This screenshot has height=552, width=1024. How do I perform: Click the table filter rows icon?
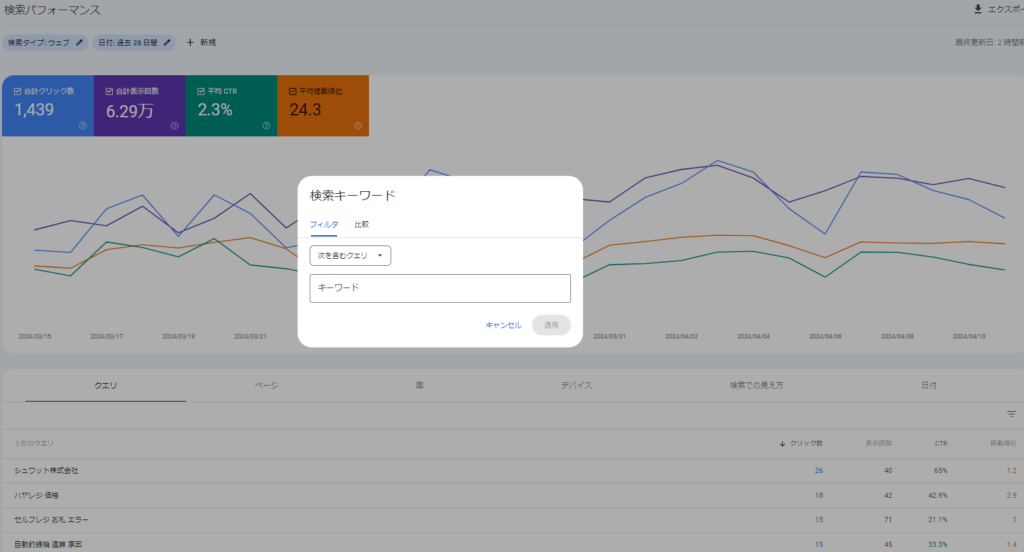1011,414
